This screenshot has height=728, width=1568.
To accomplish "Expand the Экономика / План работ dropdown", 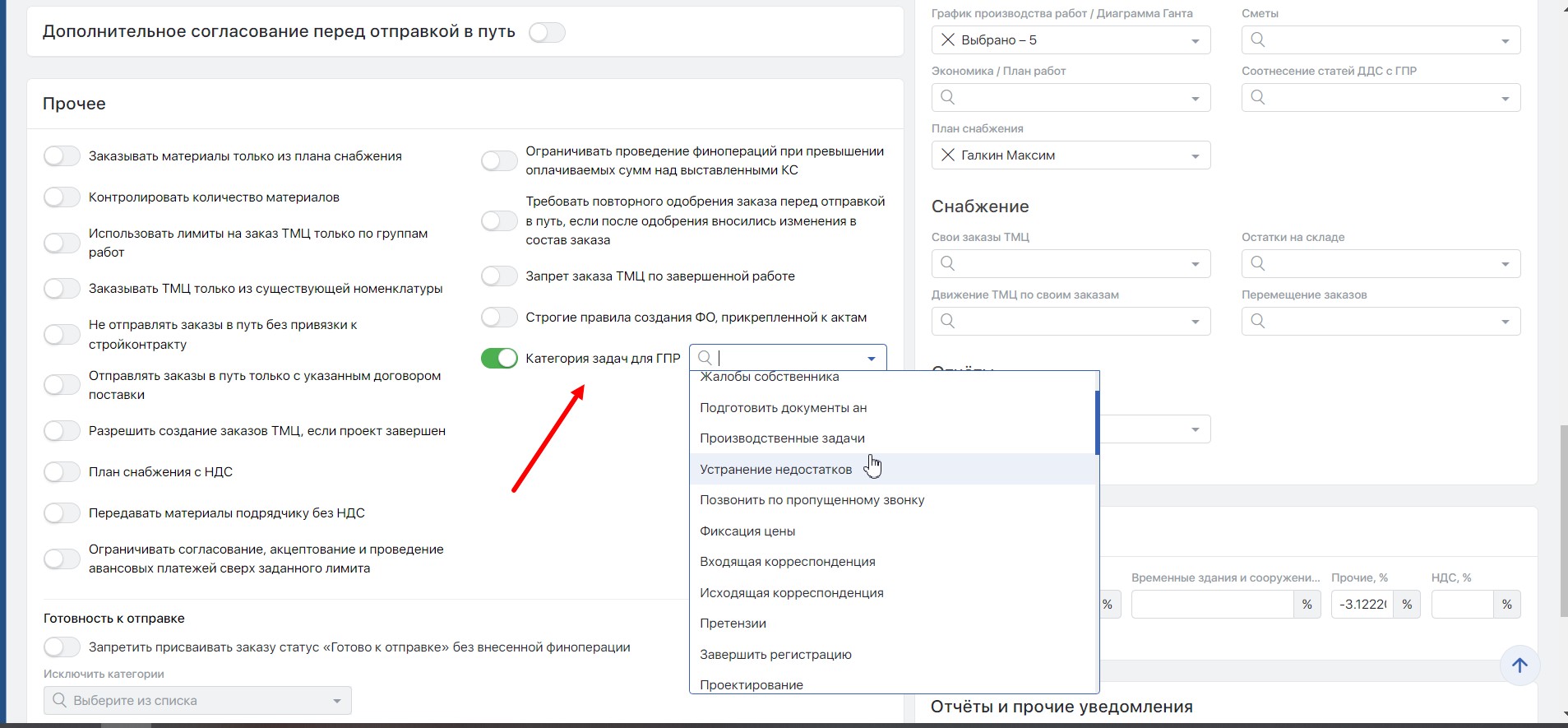I will 1195,99.
